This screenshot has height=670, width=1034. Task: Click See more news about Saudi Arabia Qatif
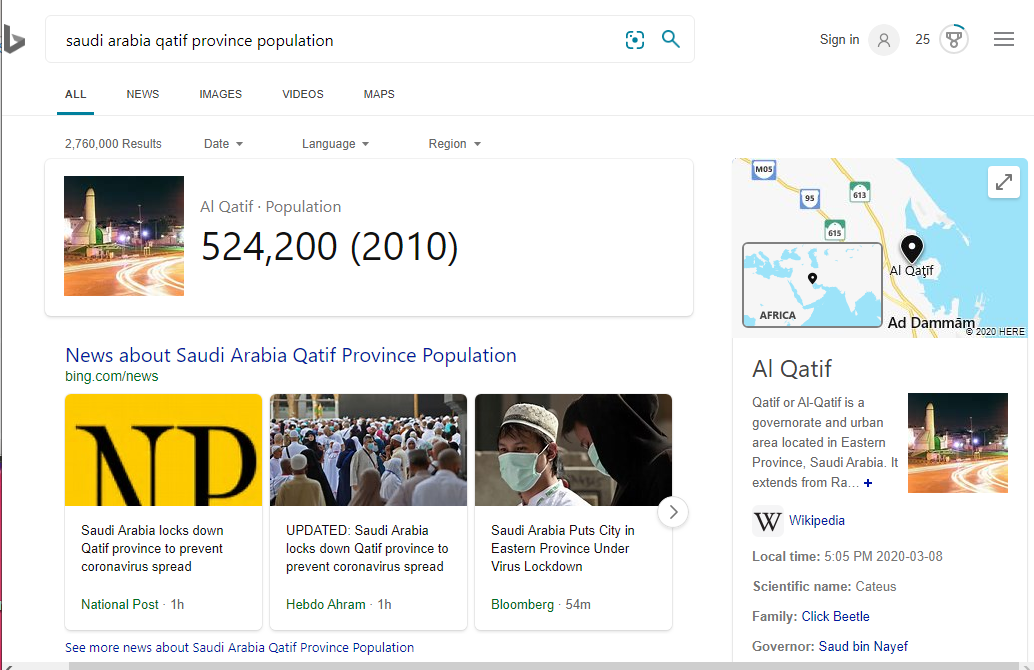(239, 648)
